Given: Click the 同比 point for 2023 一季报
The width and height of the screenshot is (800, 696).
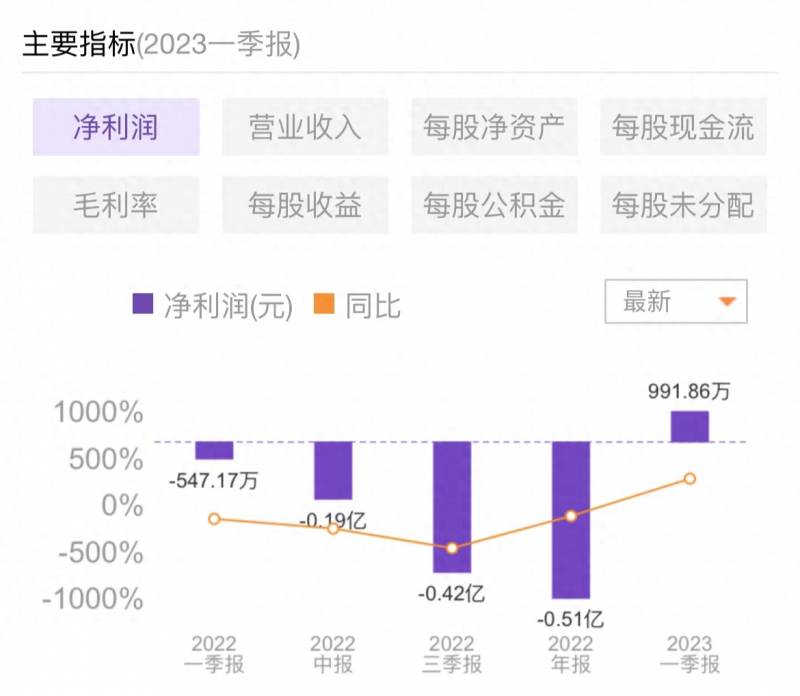Looking at the screenshot, I should [690, 479].
